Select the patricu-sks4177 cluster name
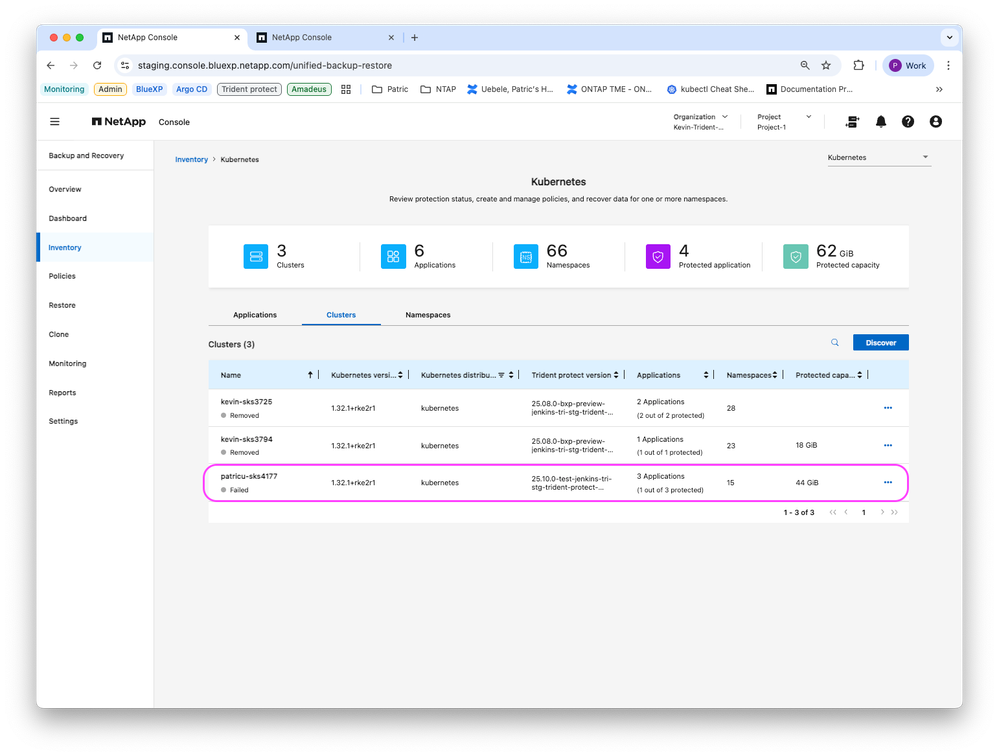The height and width of the screenshot is (756, 999). click(x=249, y=476)
